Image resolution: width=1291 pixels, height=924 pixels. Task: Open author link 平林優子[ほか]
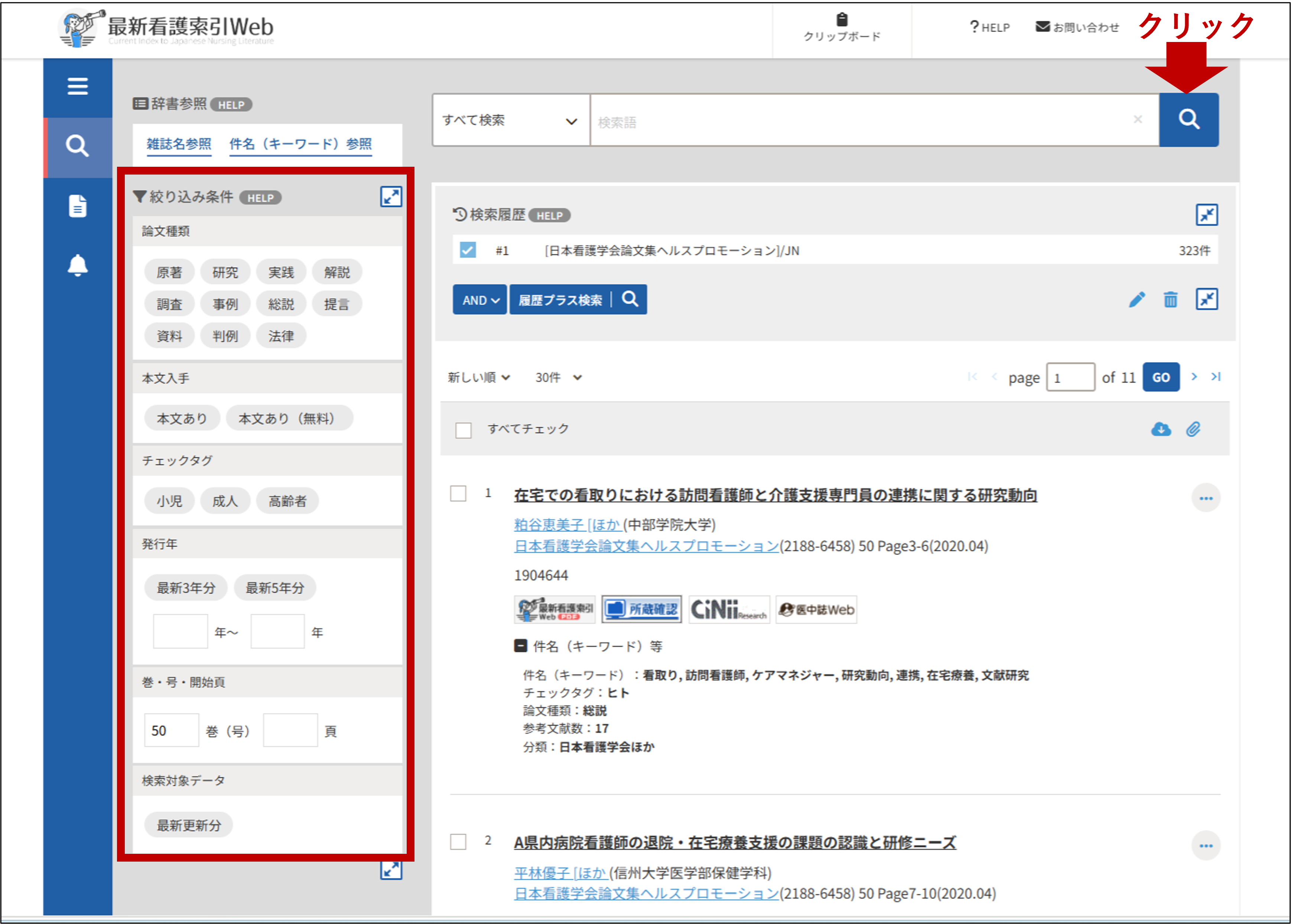[560, 873]
